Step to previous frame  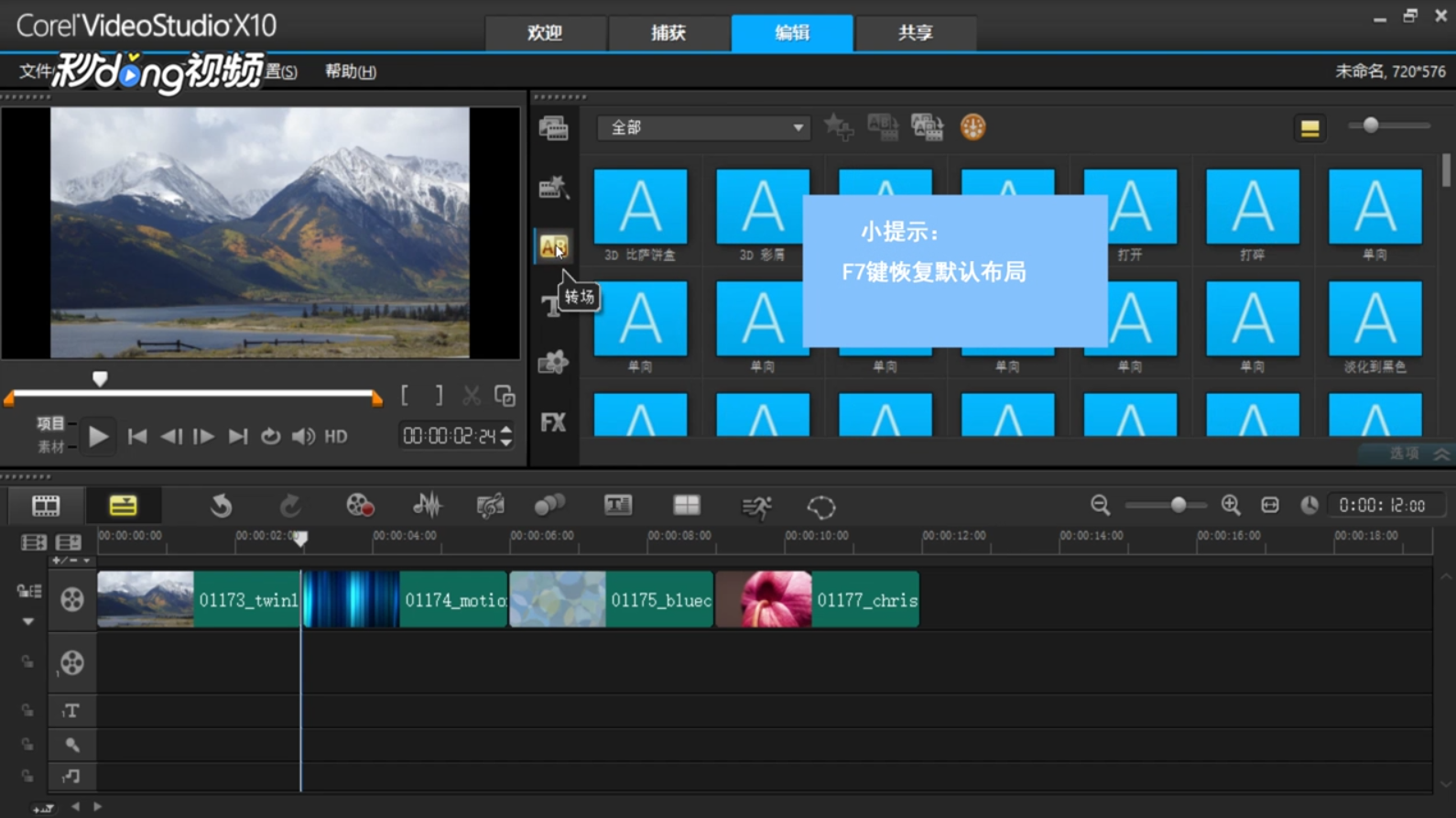tap(171, 437)
